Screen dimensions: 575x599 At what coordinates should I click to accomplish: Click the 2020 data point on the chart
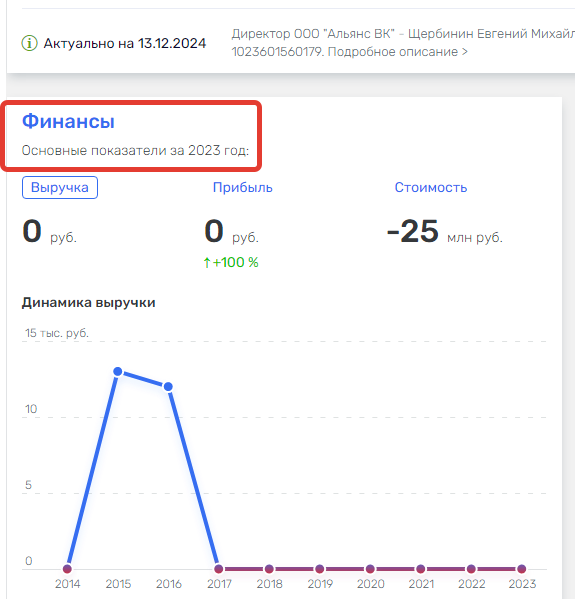[x=370, y=569]
